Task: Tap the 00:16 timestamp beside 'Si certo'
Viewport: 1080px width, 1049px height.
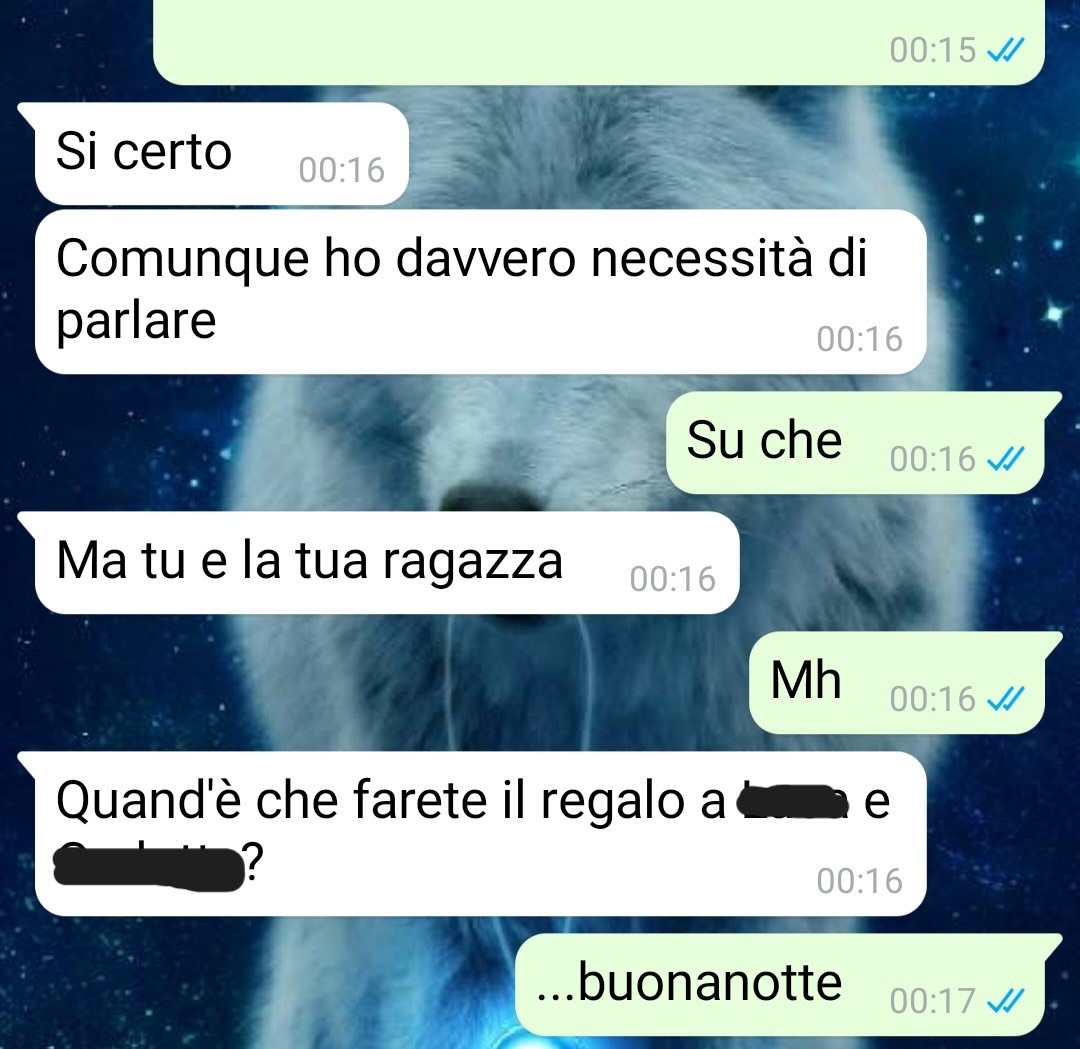Action: click(342, 170)
